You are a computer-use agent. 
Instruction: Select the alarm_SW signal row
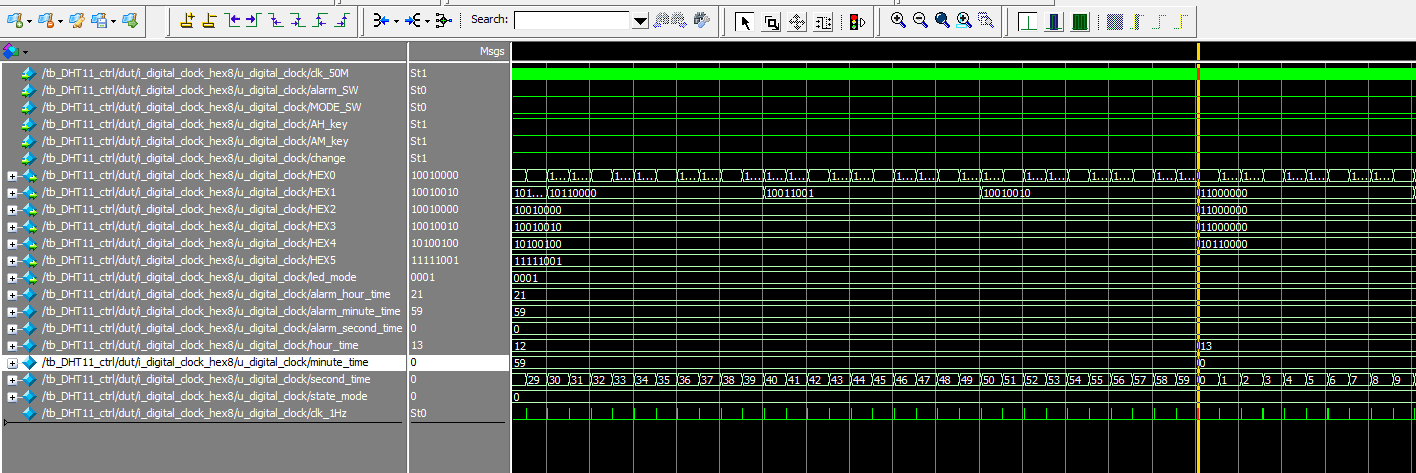point(204,90)
